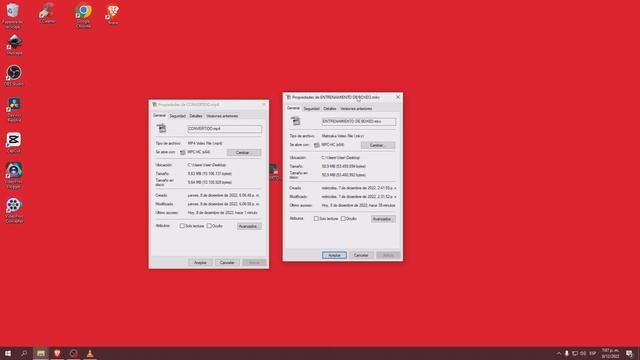Viewport: 640px width, 360px height.
Task: Show hidden system tray icons chevron
Action: click(559, 353)
